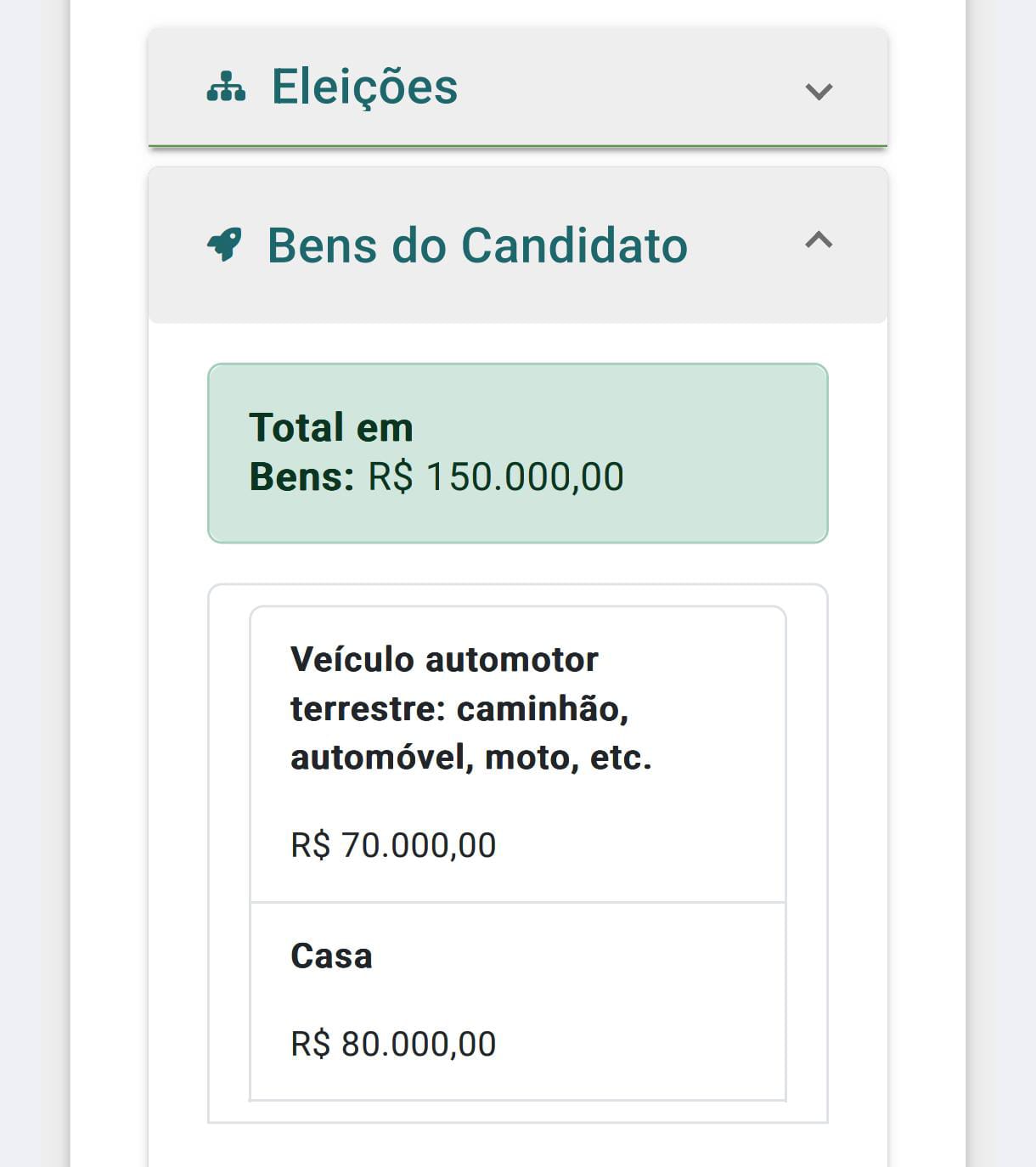
Task: Click the "R$" prefix of the 80.000,00 value
Action: tap(310, 1044)
